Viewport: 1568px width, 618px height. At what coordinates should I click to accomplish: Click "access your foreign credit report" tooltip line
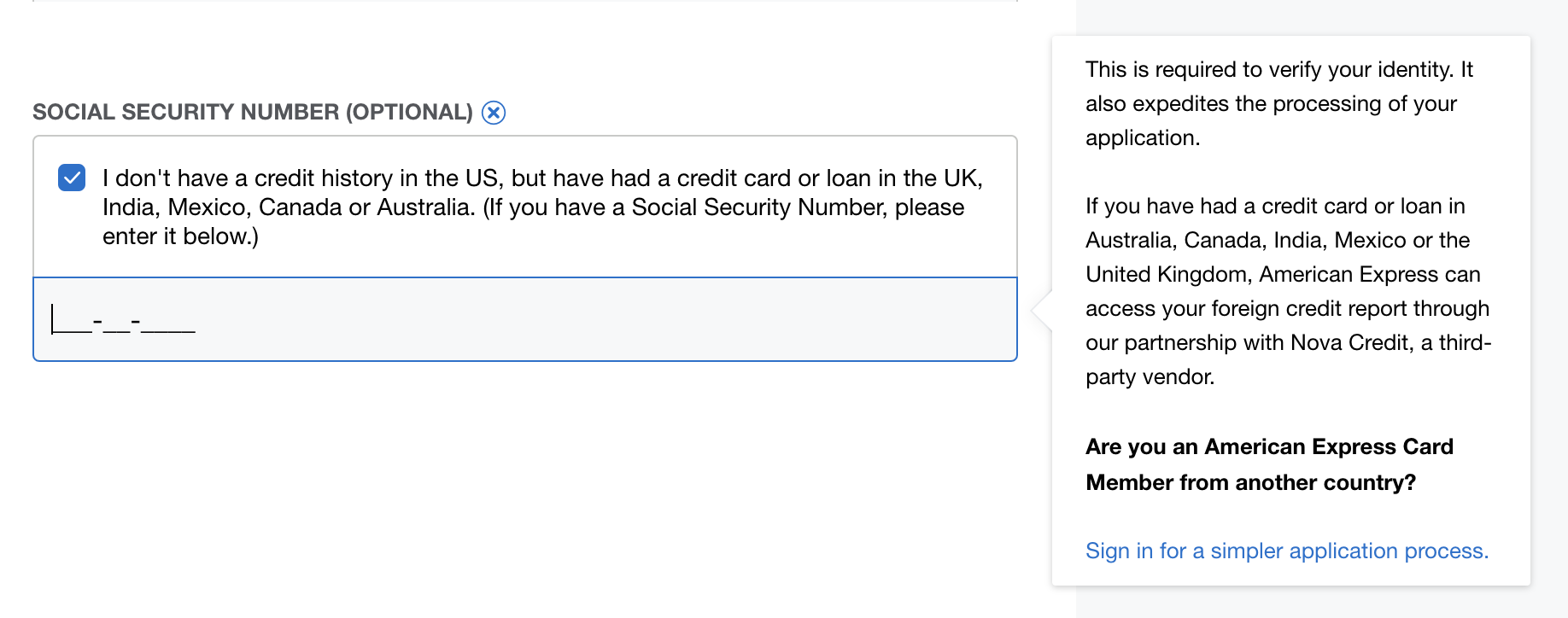1287,308
